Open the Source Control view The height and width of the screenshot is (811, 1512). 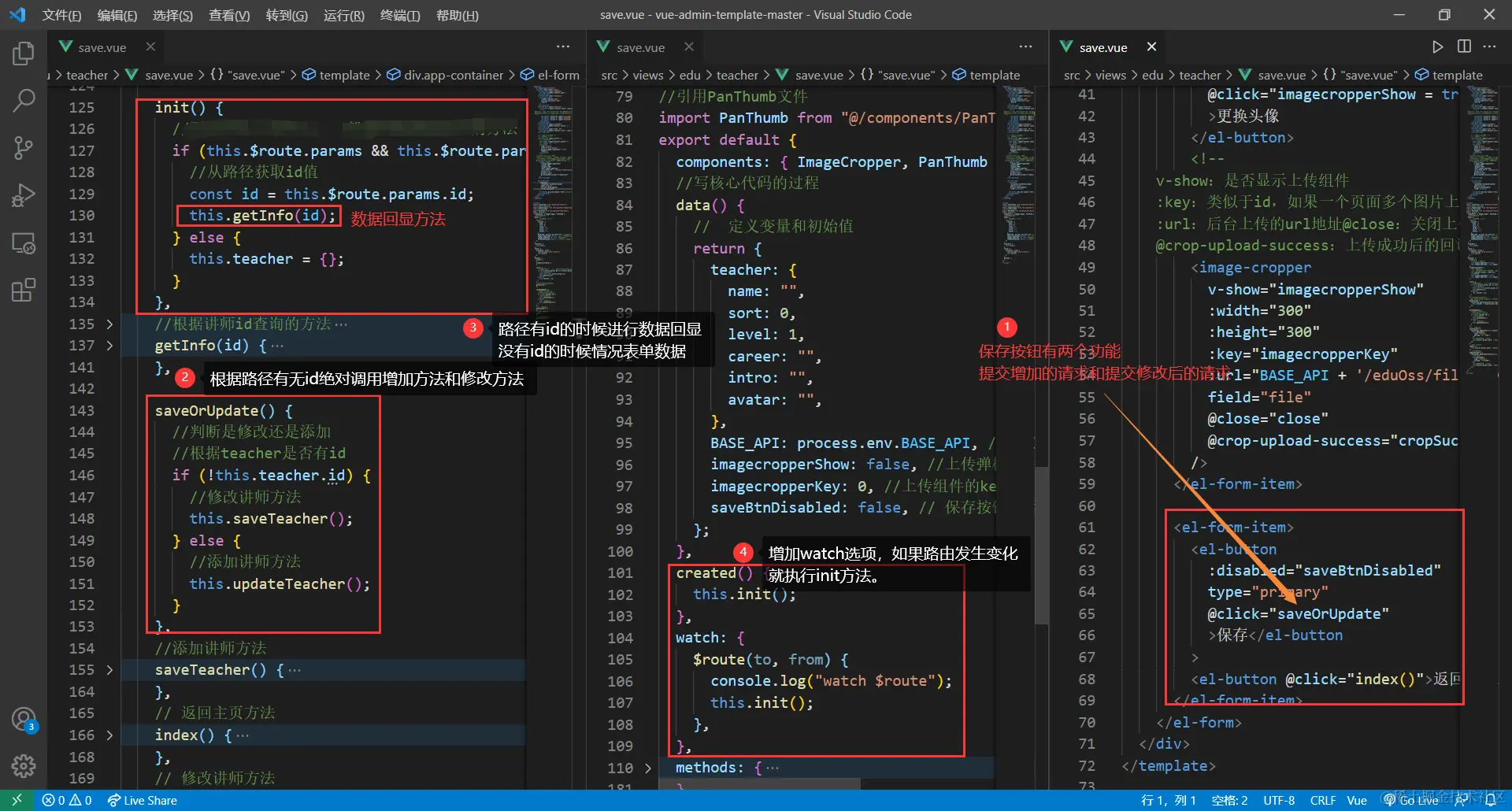click(24, 147)
